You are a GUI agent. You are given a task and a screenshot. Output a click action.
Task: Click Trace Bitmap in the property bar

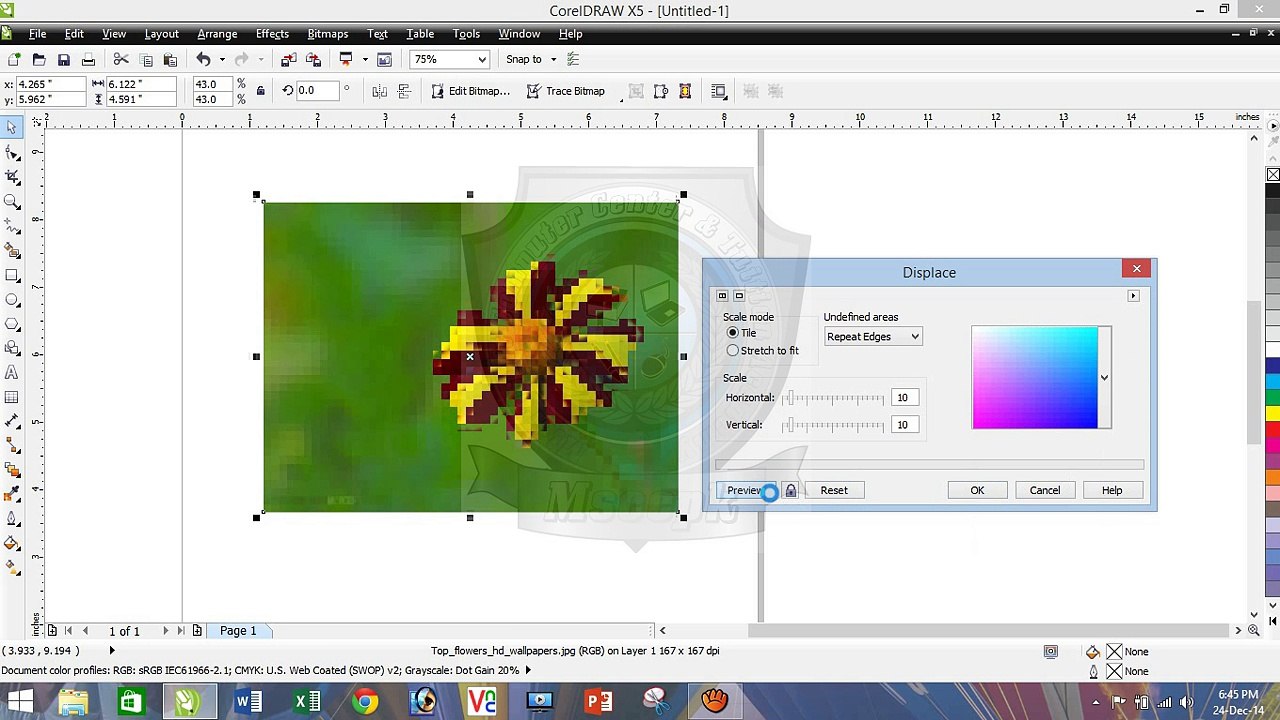565,91
